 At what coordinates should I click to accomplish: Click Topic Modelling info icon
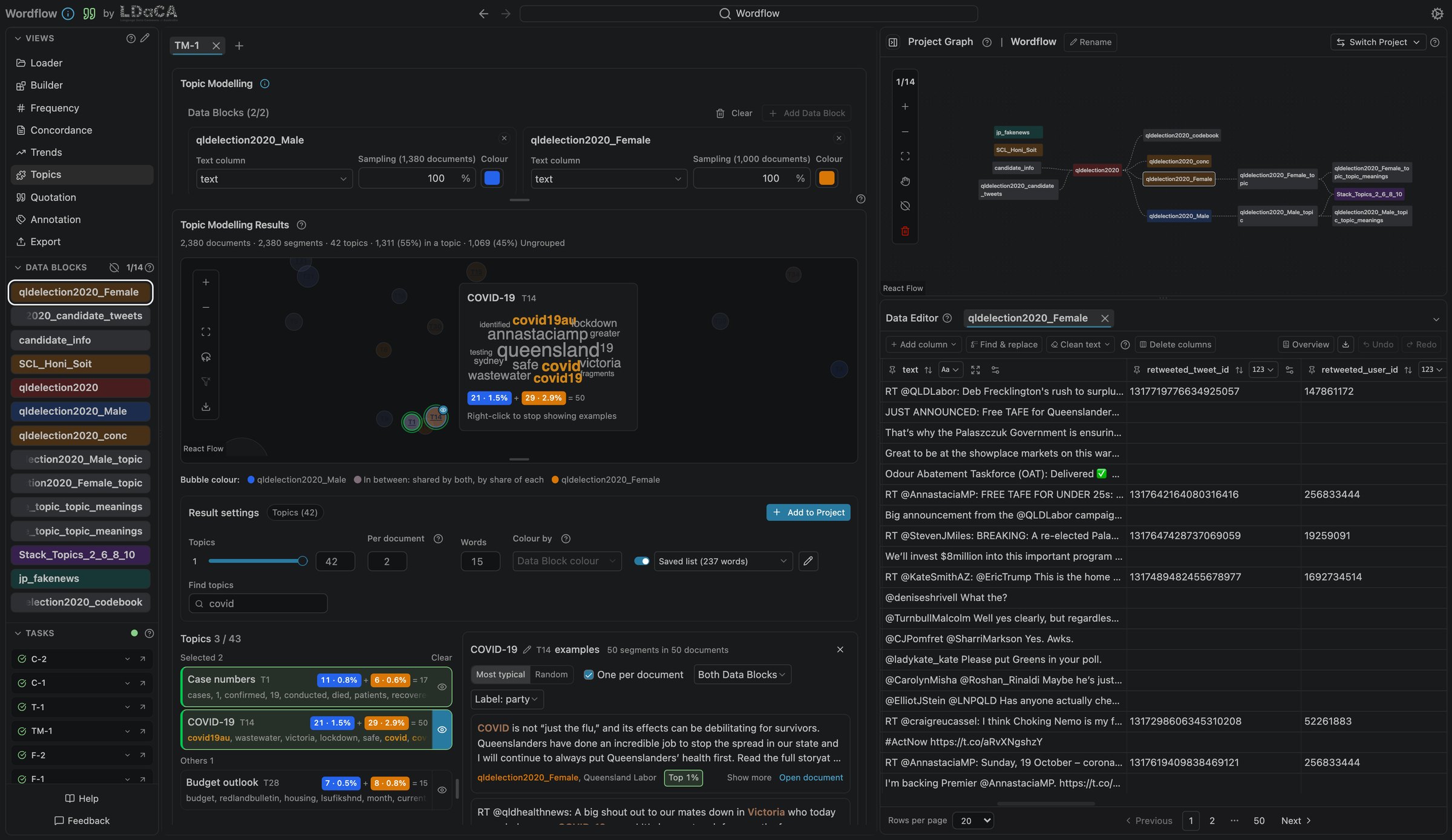click(264, 83)
